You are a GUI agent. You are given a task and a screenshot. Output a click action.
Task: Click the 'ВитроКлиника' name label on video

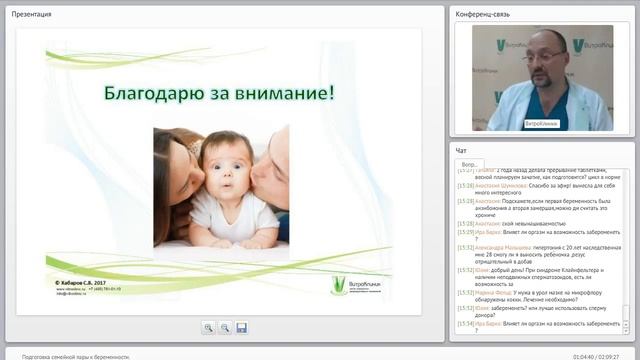click(x=542, y=124)
